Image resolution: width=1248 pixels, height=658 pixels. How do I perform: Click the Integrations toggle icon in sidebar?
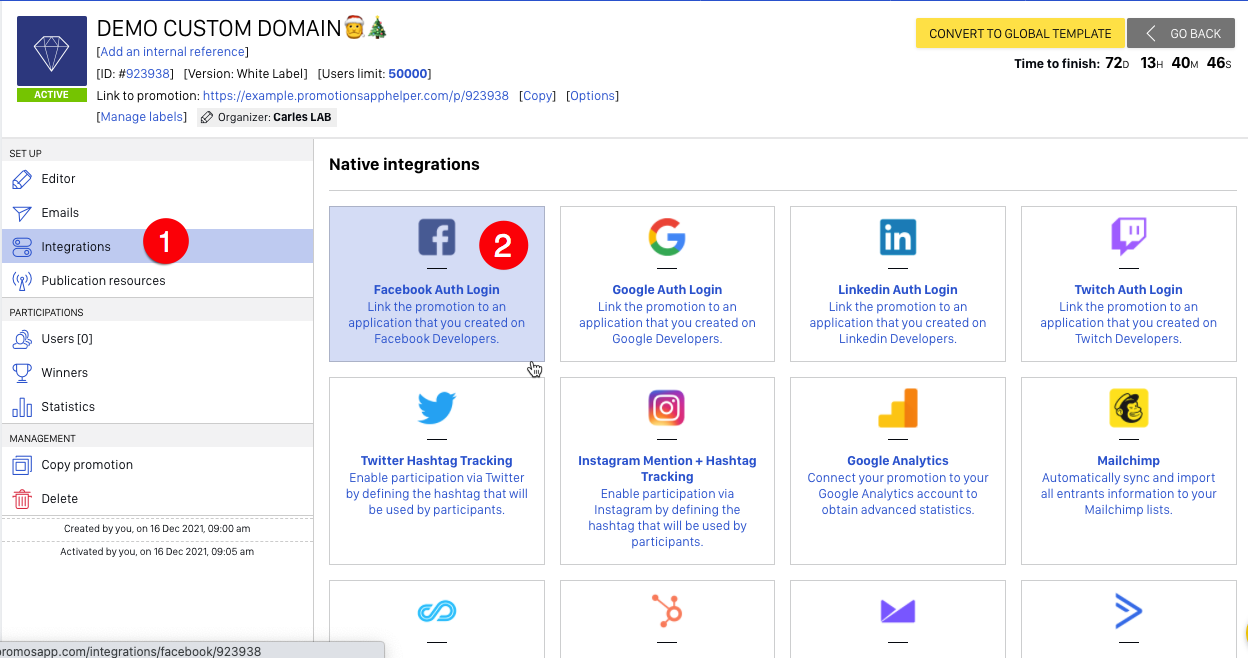(22, 246)
